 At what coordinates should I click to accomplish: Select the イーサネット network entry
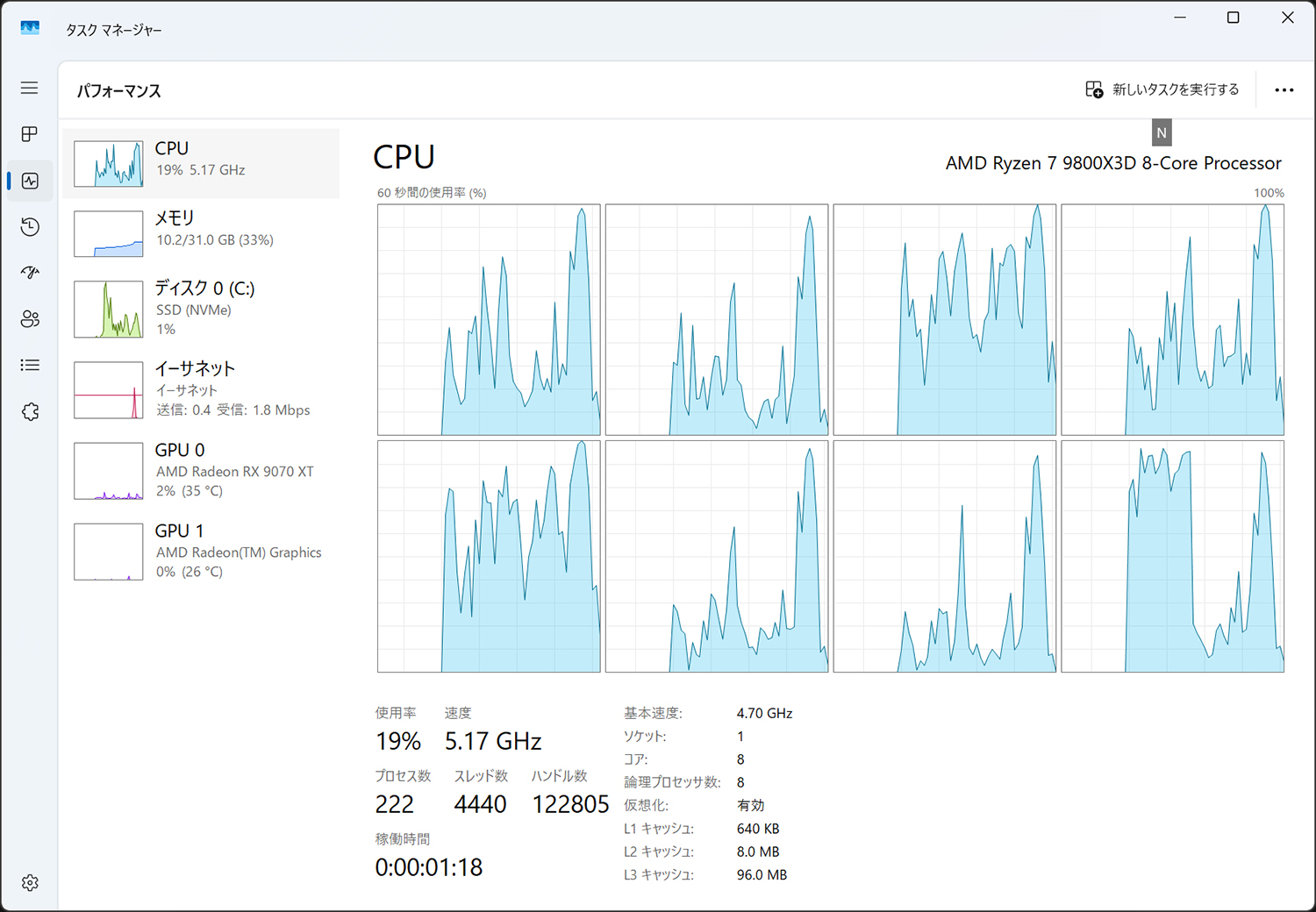(x=201, y=389)
